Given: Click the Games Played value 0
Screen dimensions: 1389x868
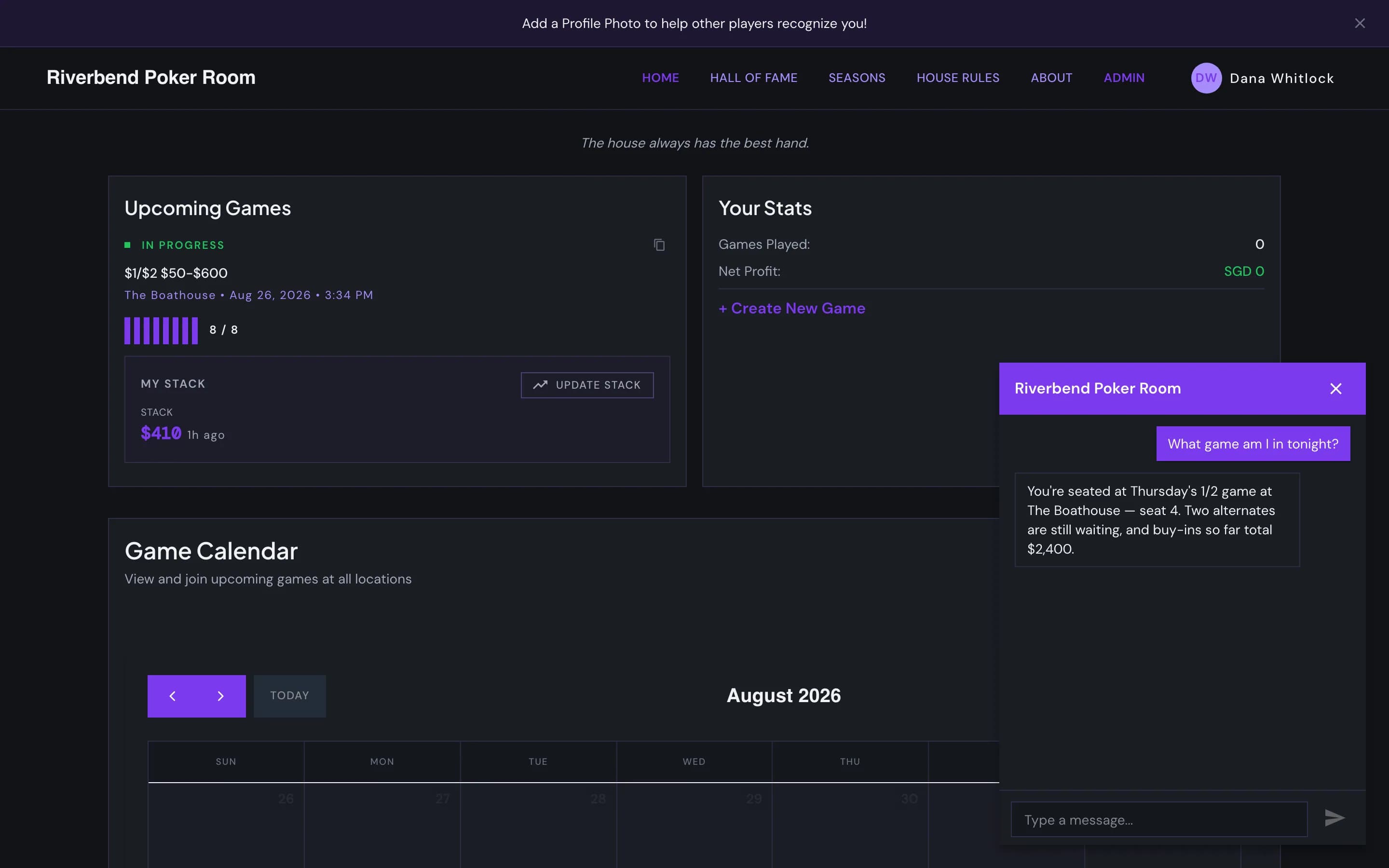Looking at the screenshot, I should 1259,244.
